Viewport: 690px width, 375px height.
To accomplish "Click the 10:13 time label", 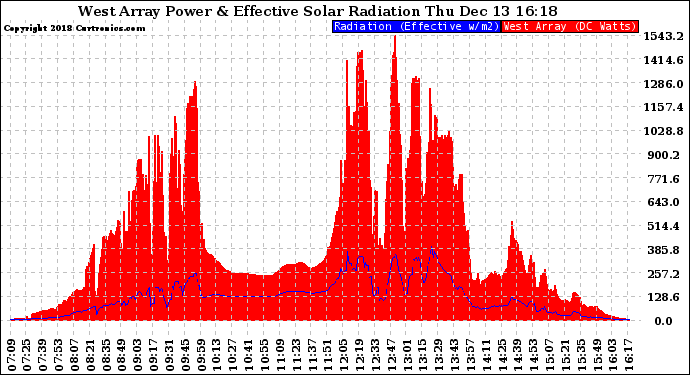I will pos(217,355).
